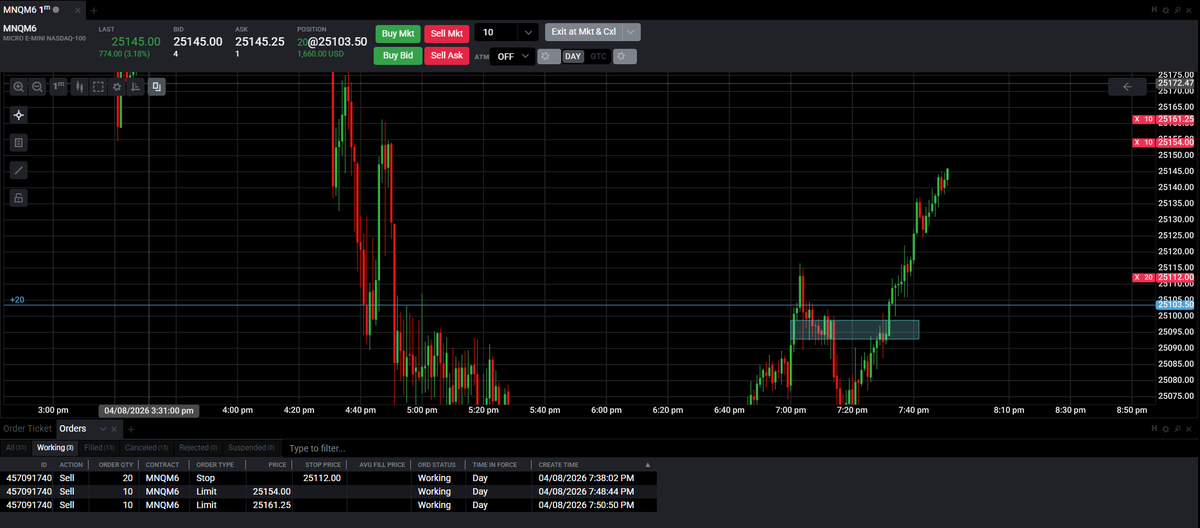
Task: Select the trend line drawing tool
Action: 19,170
